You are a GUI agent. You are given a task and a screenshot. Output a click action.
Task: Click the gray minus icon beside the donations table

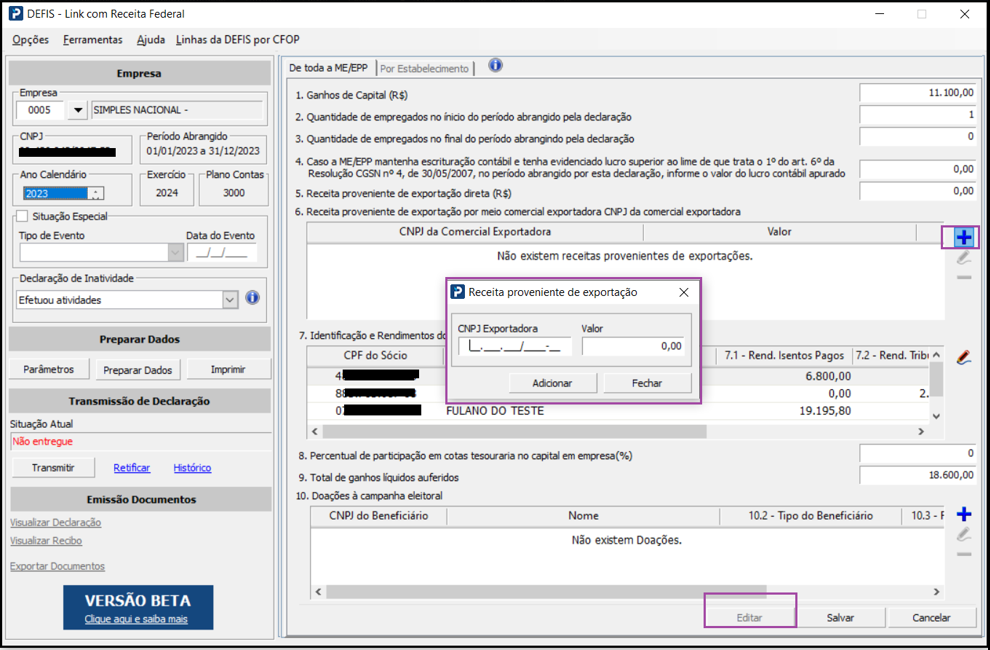pyautogui.click(x=963, y=554)
